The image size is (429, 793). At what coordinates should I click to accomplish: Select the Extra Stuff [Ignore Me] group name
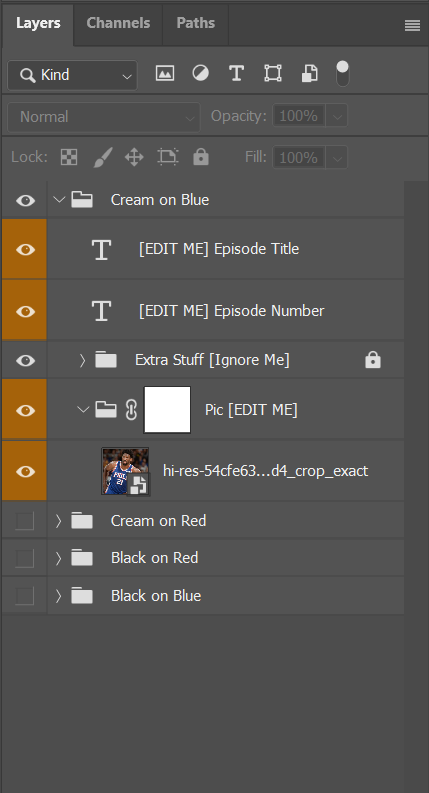coord(212,360)
